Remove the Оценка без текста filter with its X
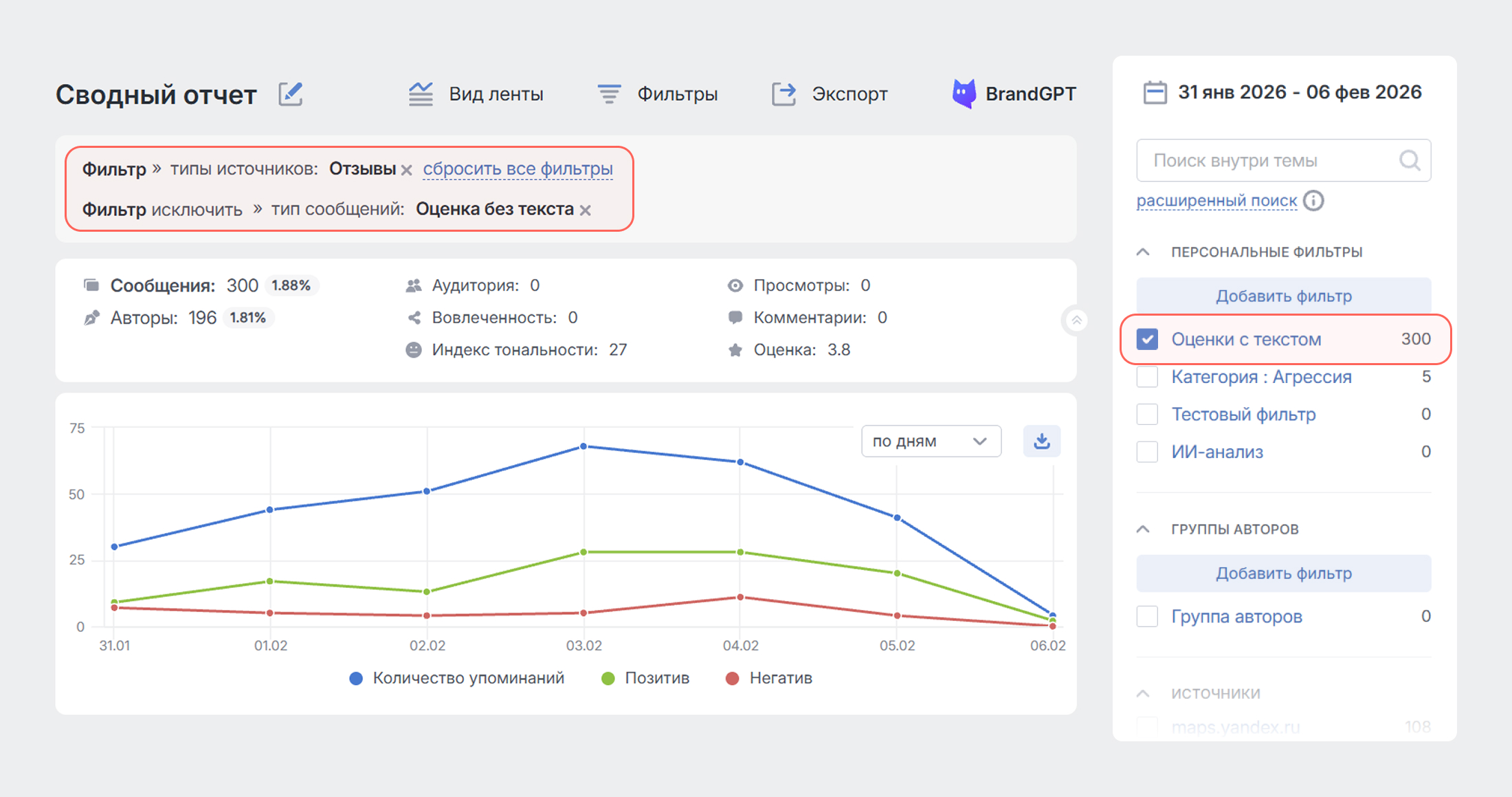Viewport: 1512px width, 797px height. [x=586, y=210]
